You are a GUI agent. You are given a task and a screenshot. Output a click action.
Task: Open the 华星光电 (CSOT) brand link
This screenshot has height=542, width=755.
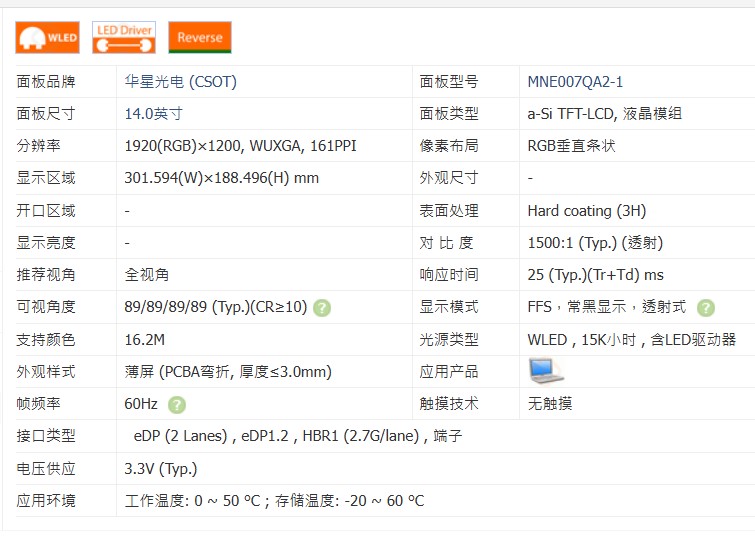pos(180,82)
